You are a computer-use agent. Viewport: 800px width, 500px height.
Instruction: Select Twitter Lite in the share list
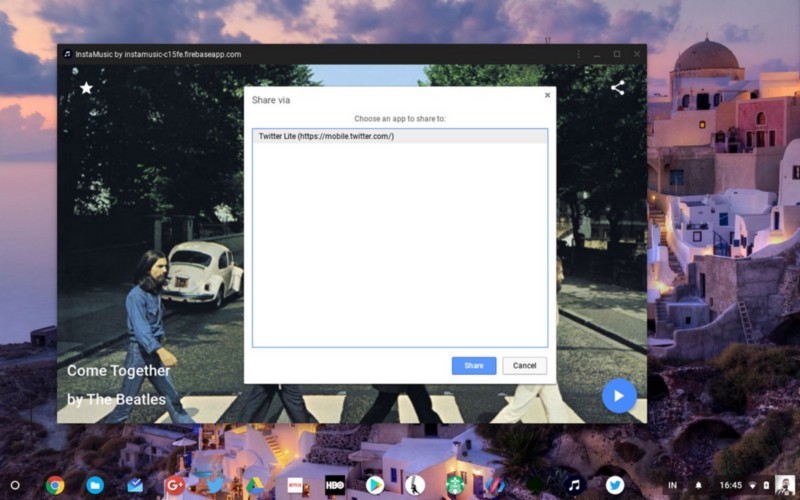click(x=400, y=136)
